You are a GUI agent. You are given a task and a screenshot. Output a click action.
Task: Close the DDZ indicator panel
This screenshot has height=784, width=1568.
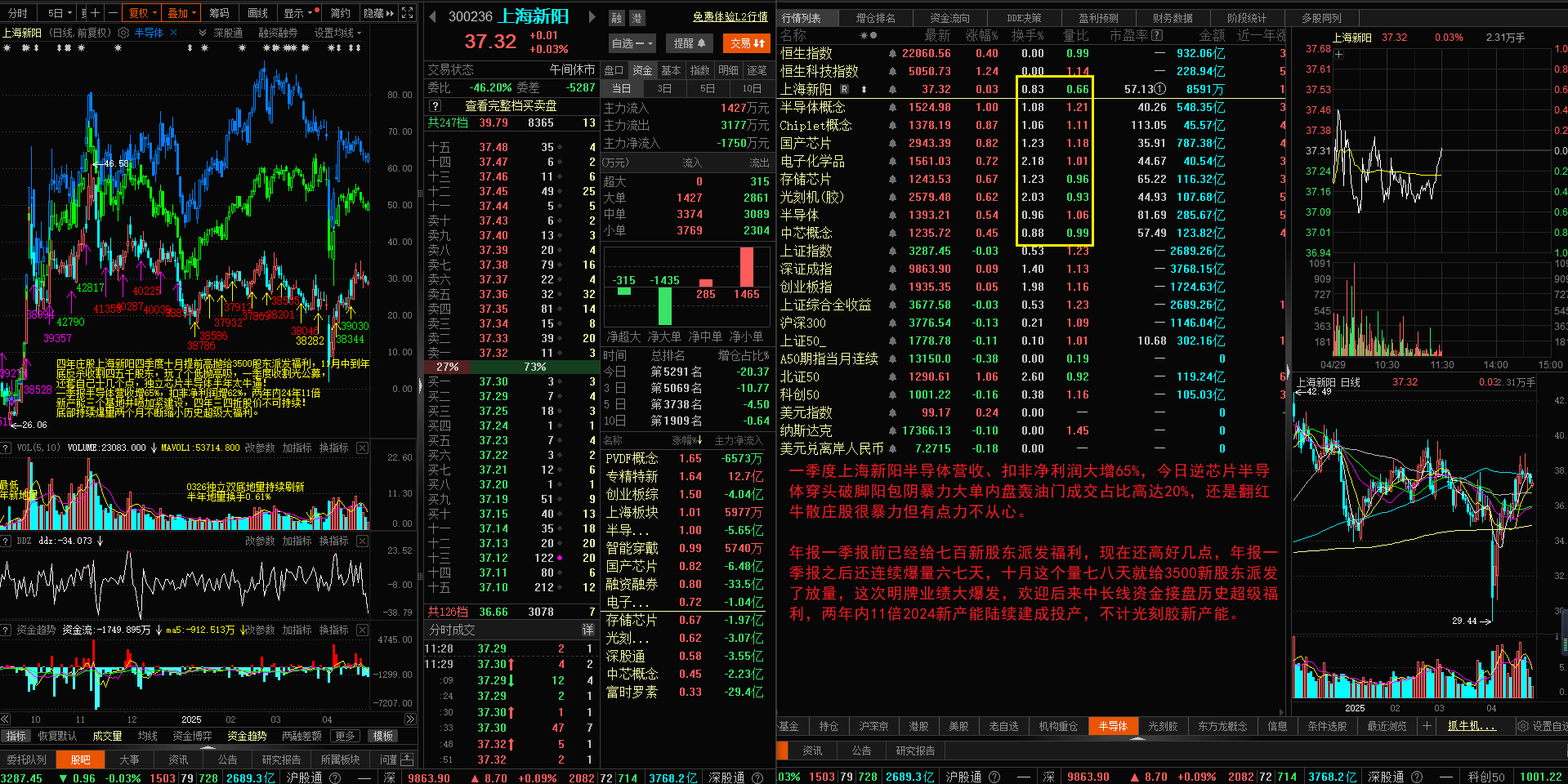(x=362, y=541)
